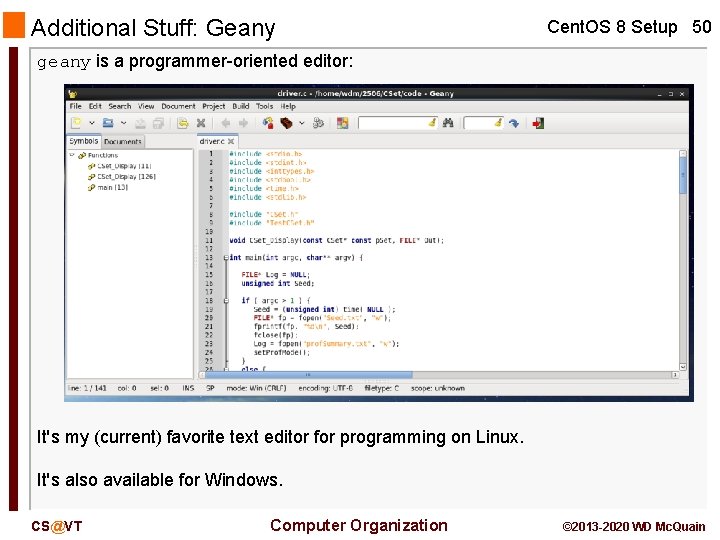720x540 pixels.
Task: Open the Edit menu
Action: [x=95, y=106]
